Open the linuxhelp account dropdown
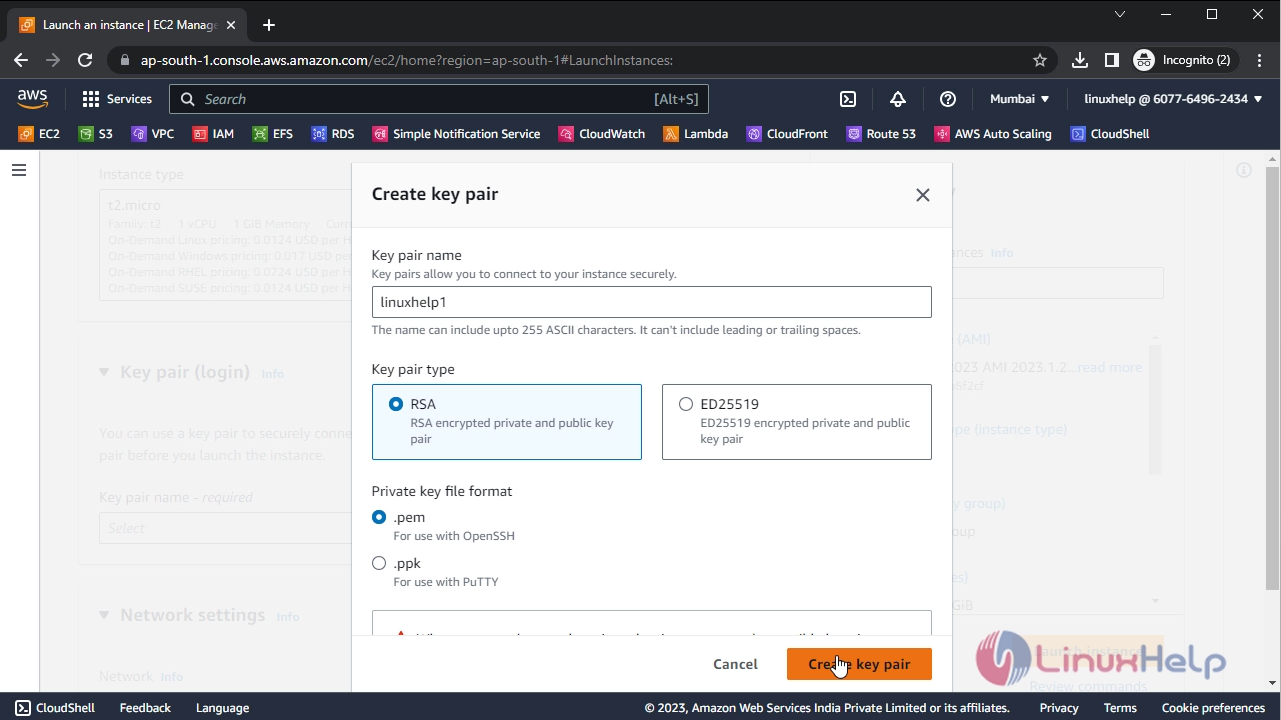 1173,99
